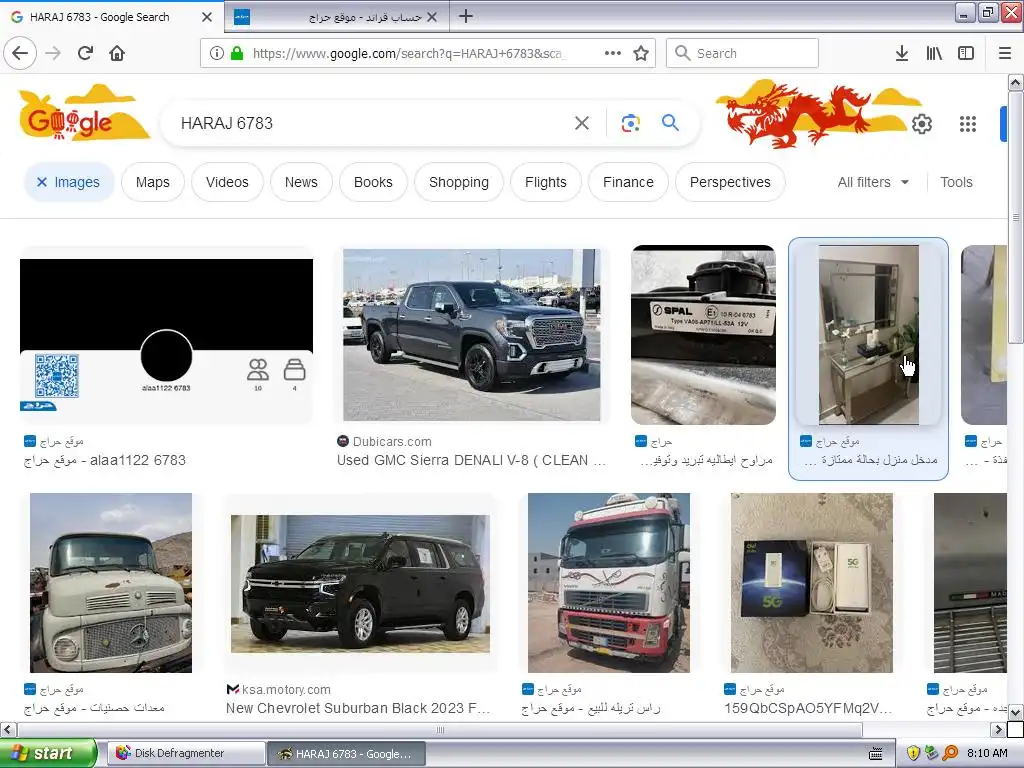Open ksa.motory.com source link

point(279,690)
